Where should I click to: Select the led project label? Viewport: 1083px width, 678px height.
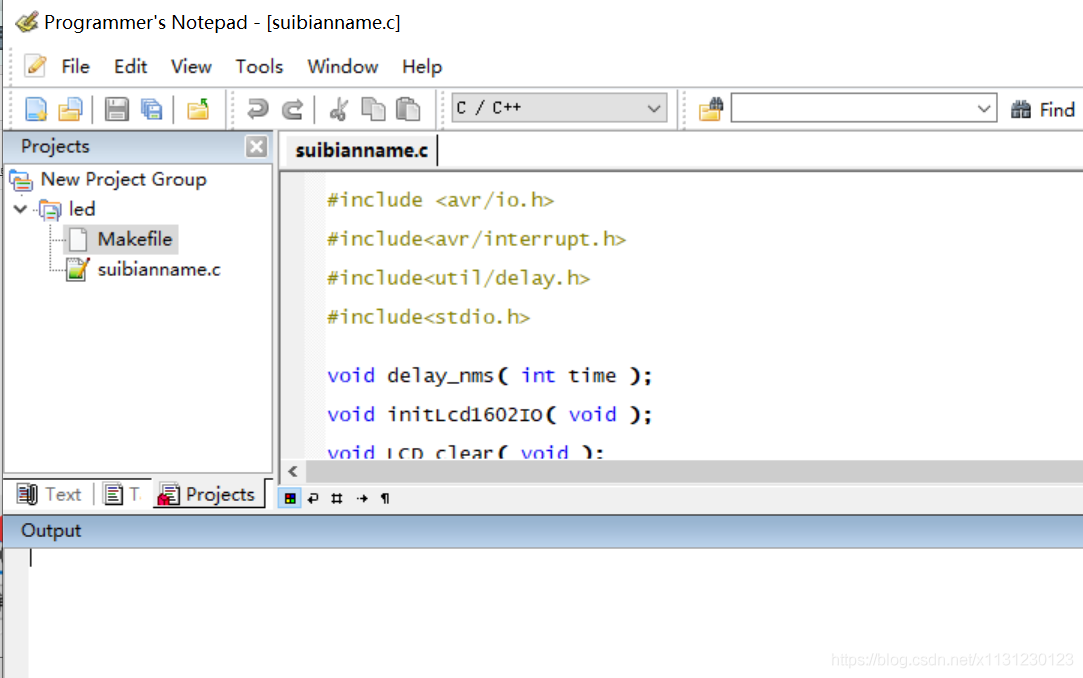pos(82,209)
